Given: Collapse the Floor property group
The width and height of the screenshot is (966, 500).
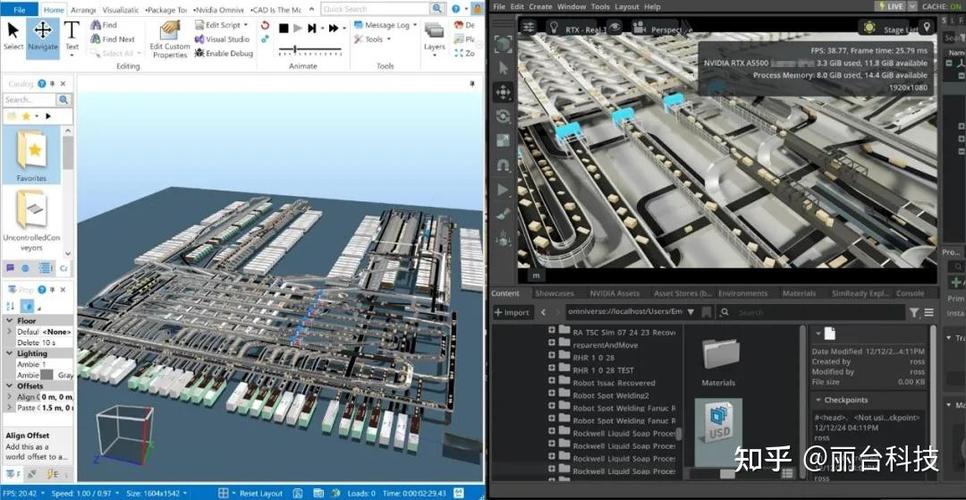Looking at the screenshot, I should point(9,321).
